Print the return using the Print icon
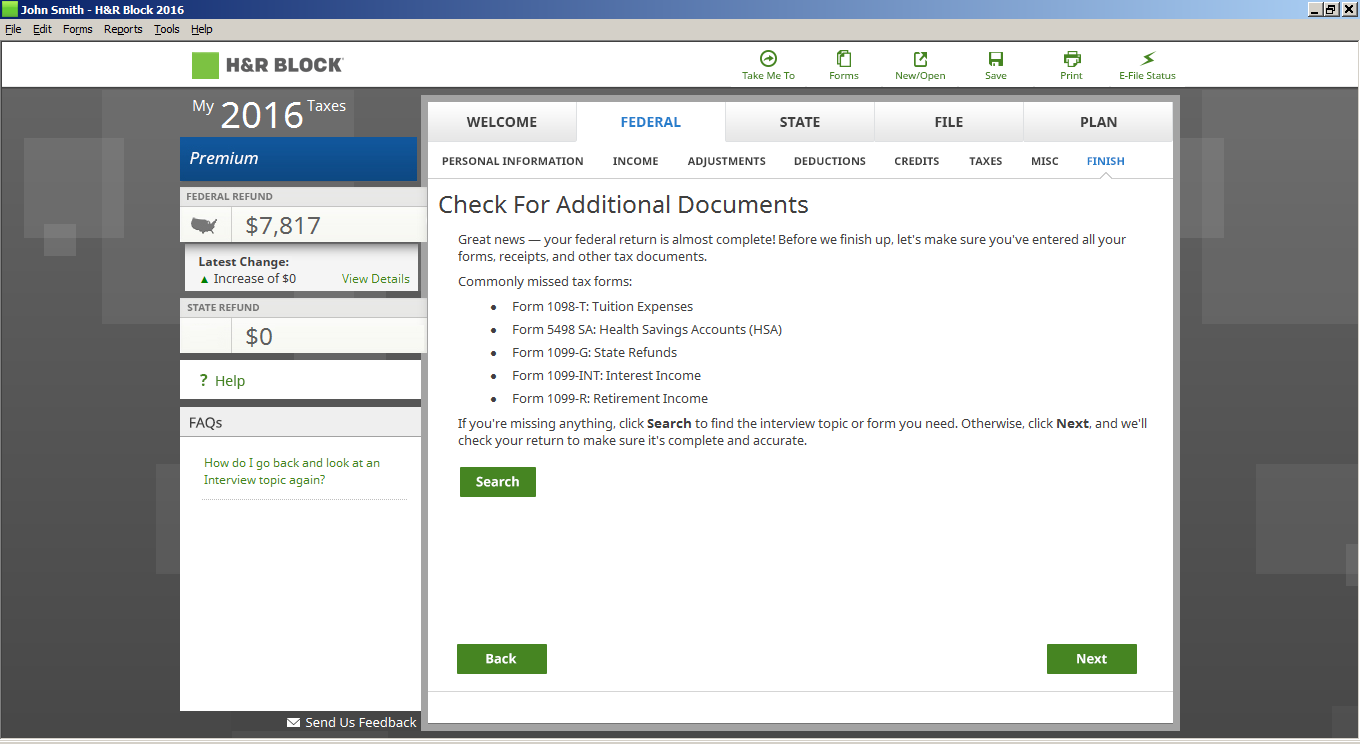 click(x=1071, y=59)
